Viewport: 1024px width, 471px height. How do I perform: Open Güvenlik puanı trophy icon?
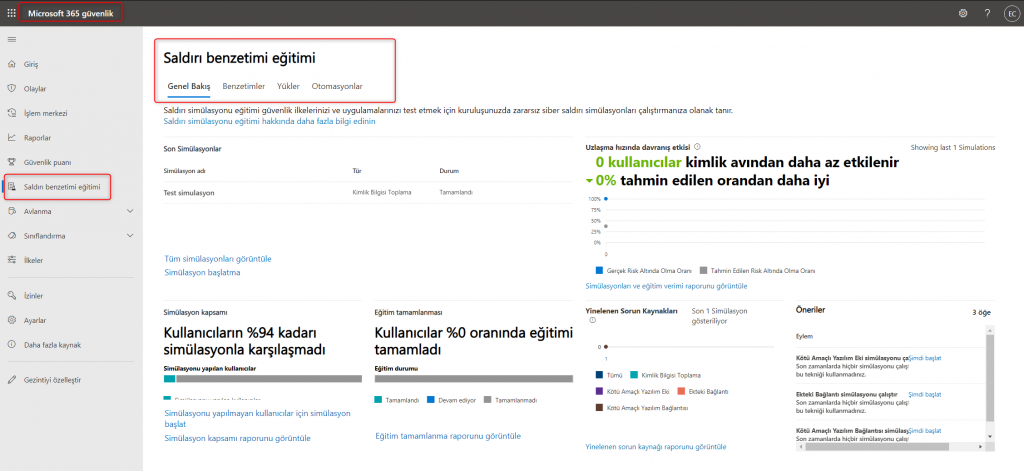coord(12,162)
